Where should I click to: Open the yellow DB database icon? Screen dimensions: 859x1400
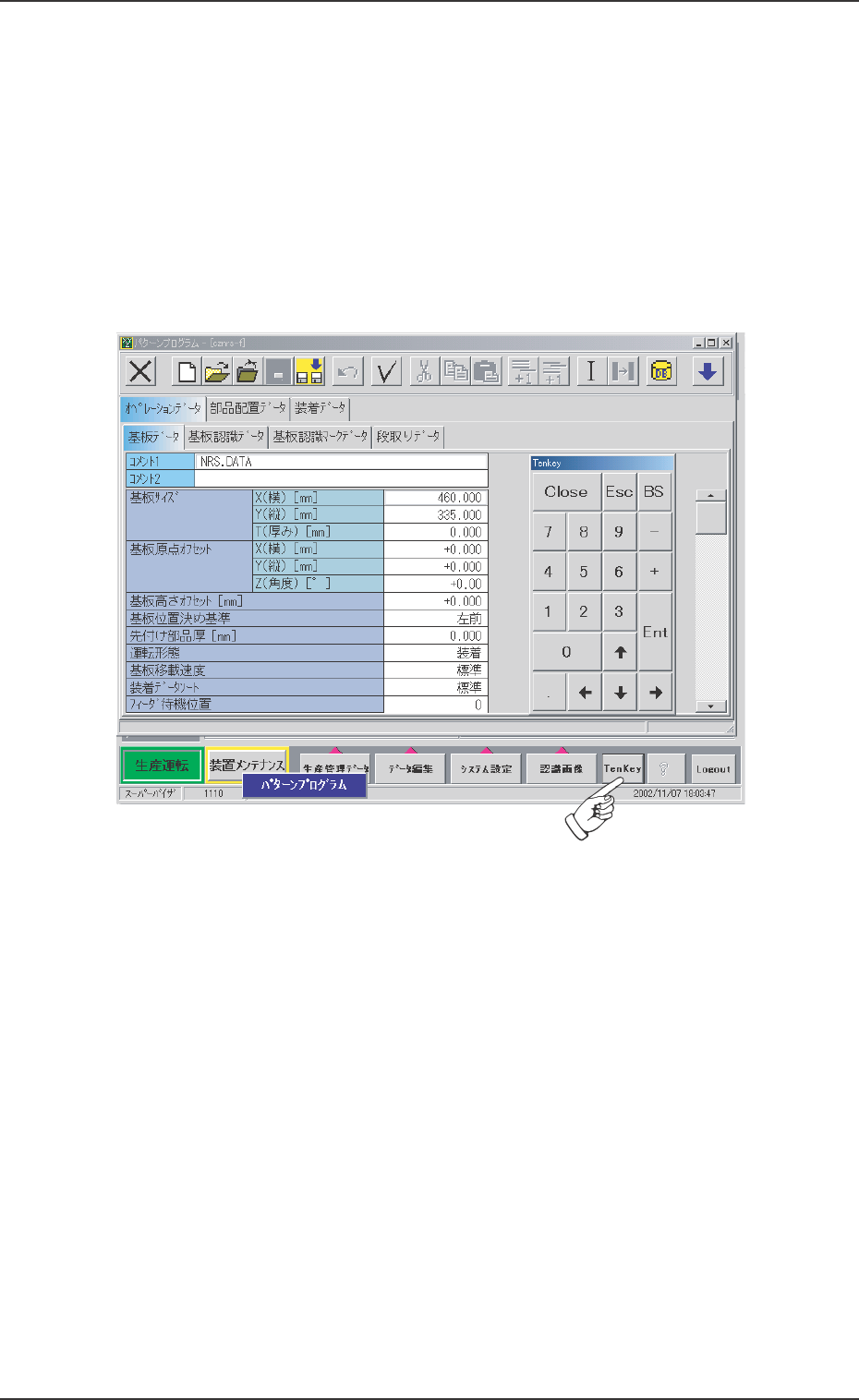(662, 372)
